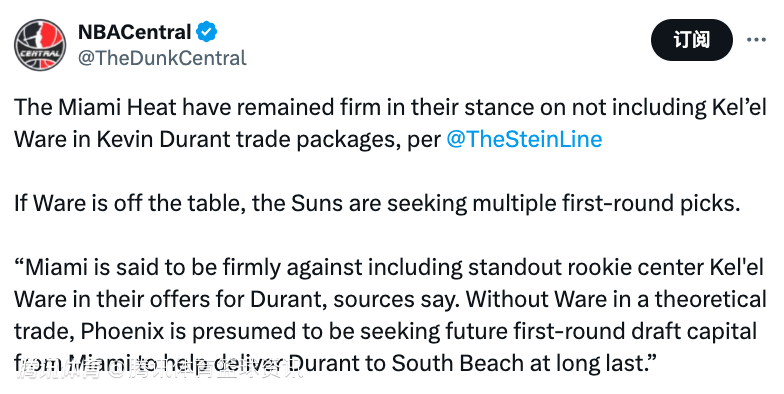Screen dimensions: 784x394
Task: Follow the @TheSteinLine mention link
Action: pyautogui.click(x=524, y=139)
